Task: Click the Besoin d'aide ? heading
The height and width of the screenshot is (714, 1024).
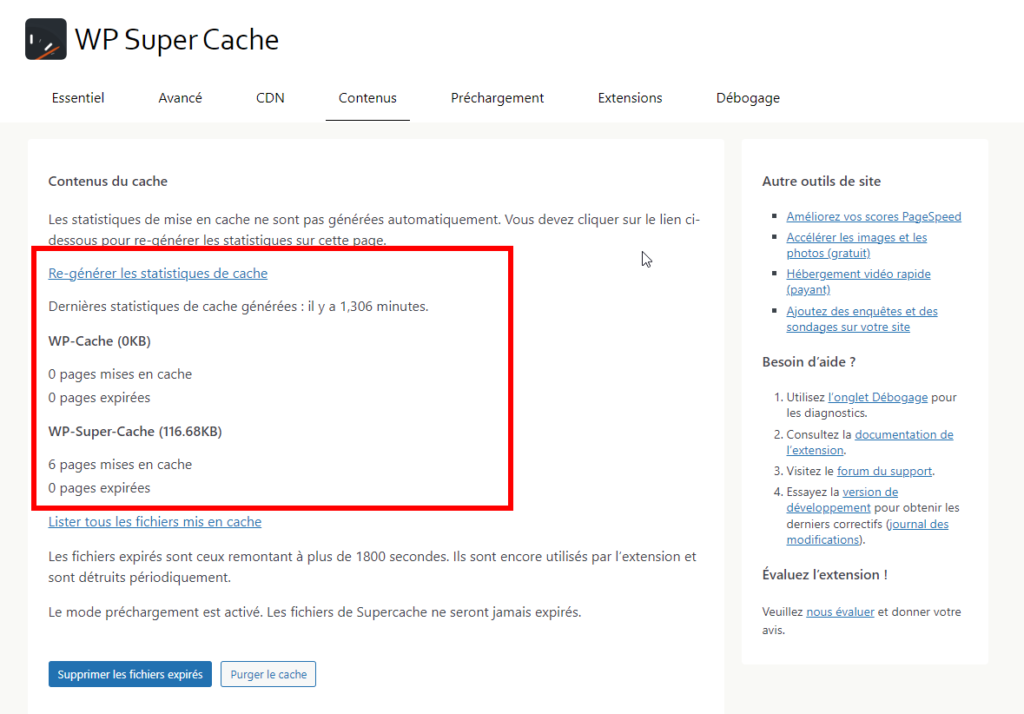Action: [808, 362]
